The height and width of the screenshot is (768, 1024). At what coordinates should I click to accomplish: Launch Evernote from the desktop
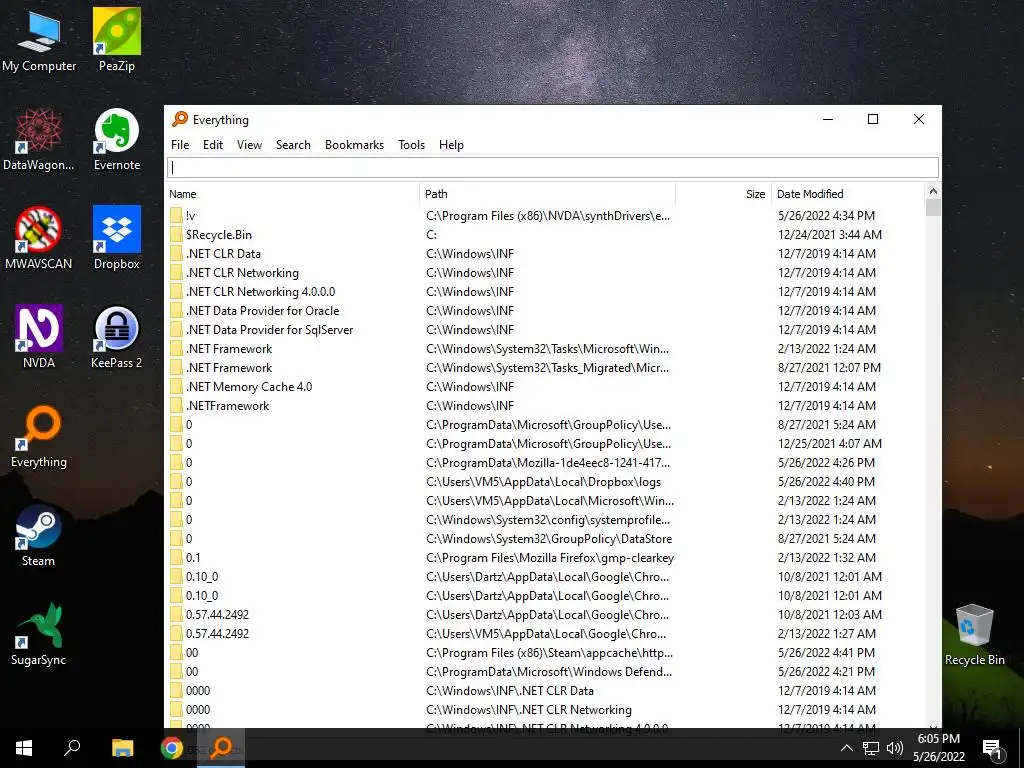[117, 140]
